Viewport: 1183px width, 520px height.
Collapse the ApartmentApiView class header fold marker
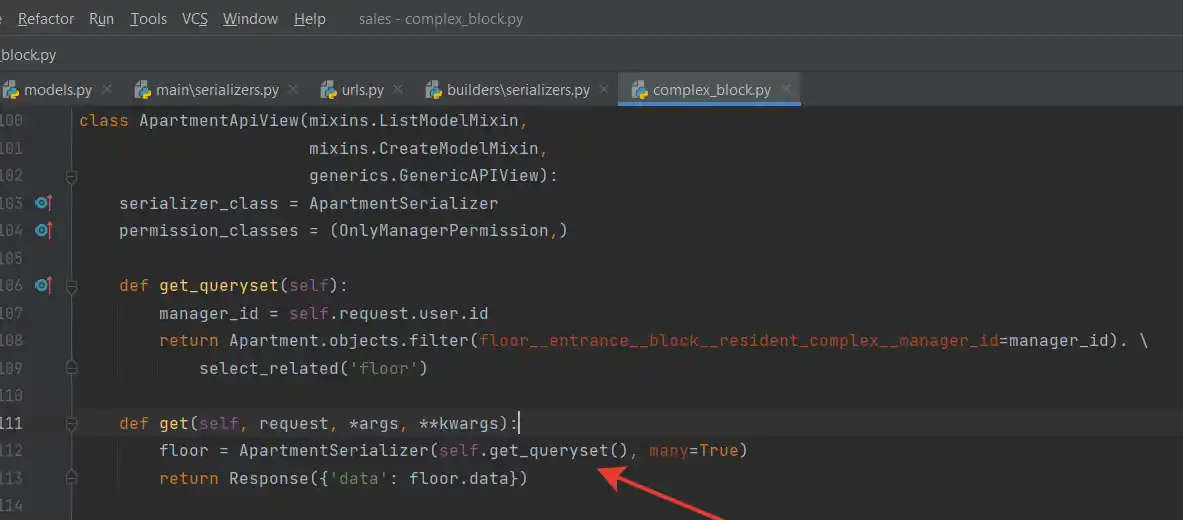pos(71,176)
